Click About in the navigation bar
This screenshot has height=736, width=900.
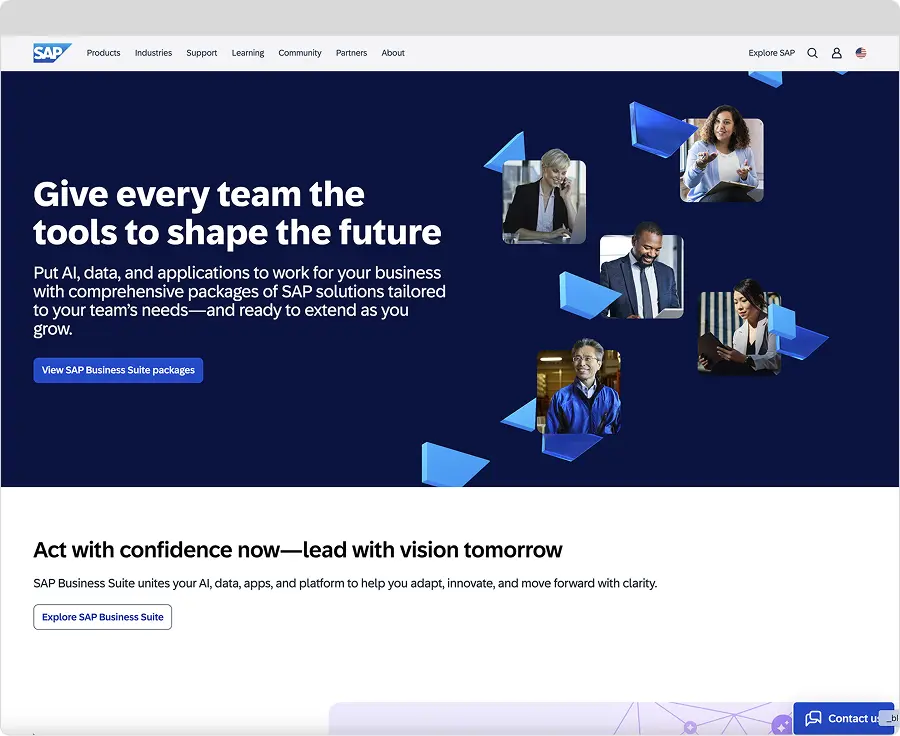tap(393, 53)
